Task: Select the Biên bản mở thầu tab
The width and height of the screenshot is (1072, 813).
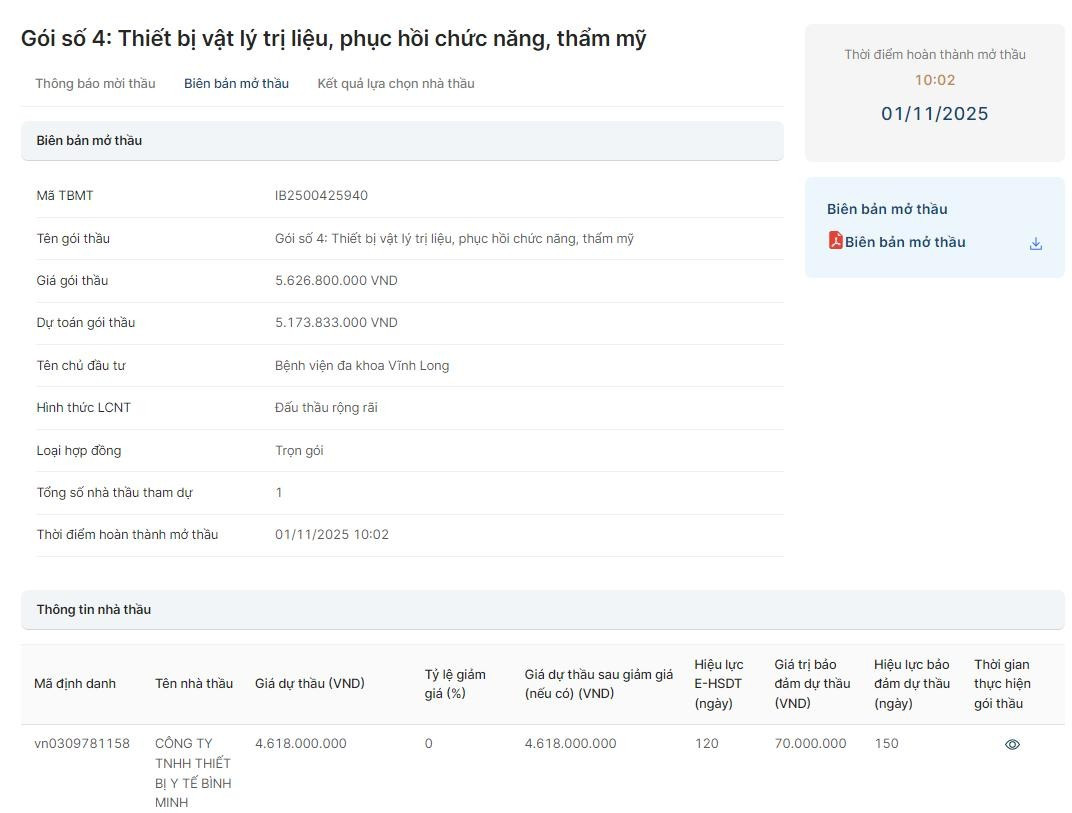Action: (236, 83)
